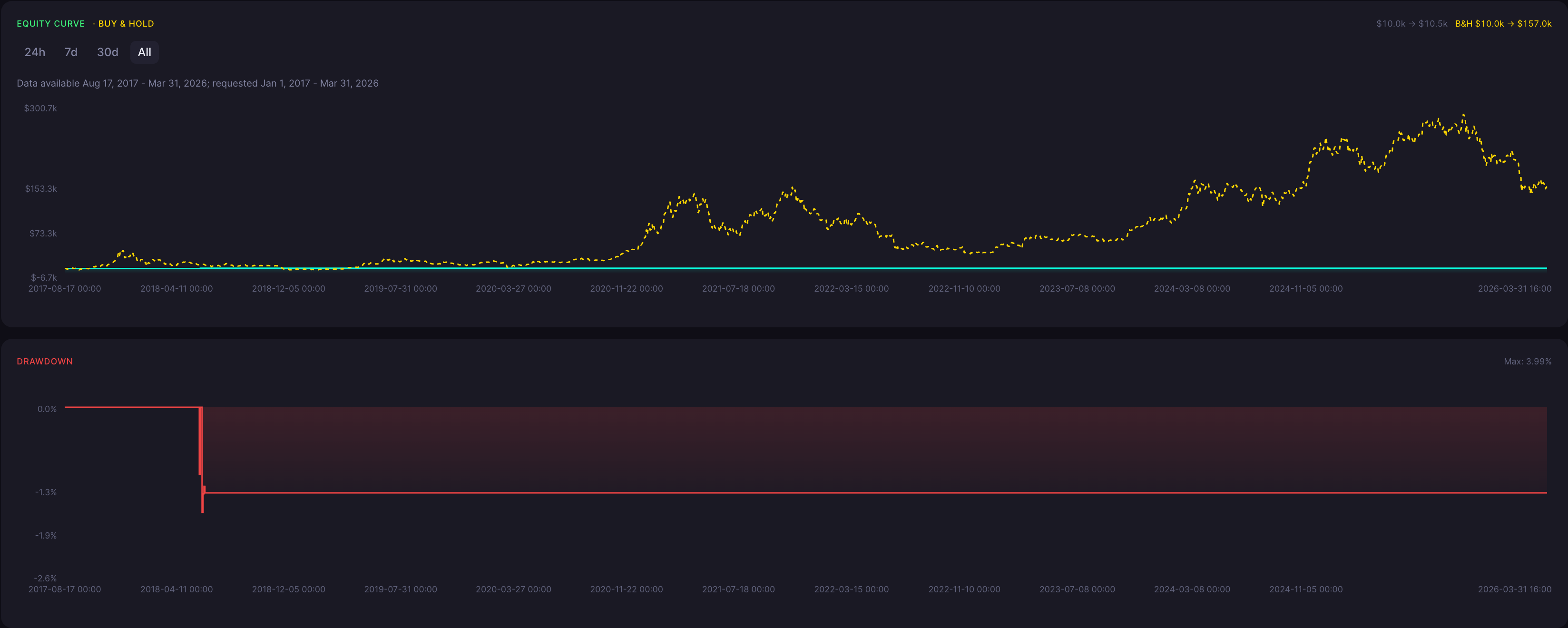Click drawdown chart 2018-04-11 00:00 date label

click(176, 589)
